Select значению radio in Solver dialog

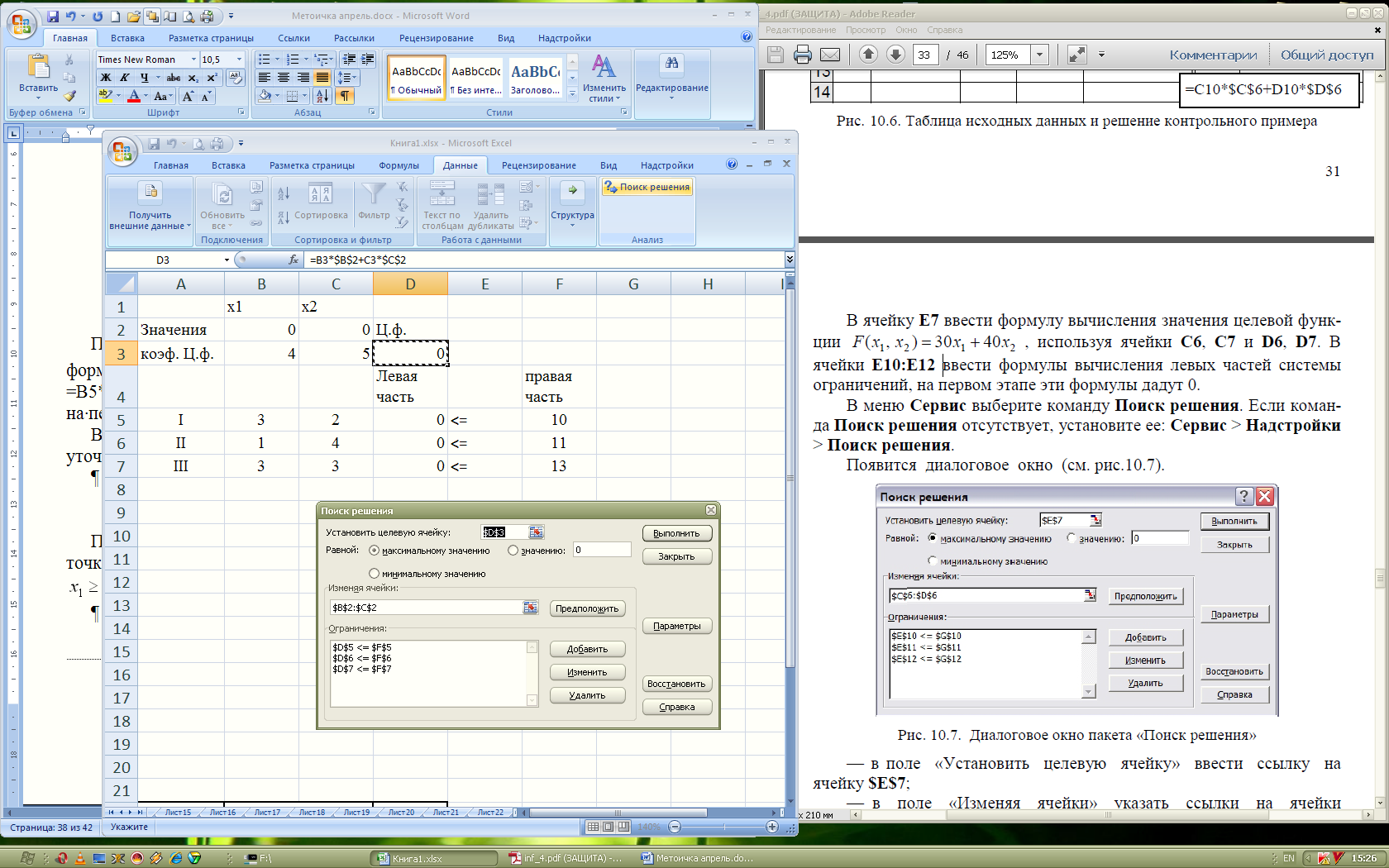pyautogui.click(x=513, y=551)
